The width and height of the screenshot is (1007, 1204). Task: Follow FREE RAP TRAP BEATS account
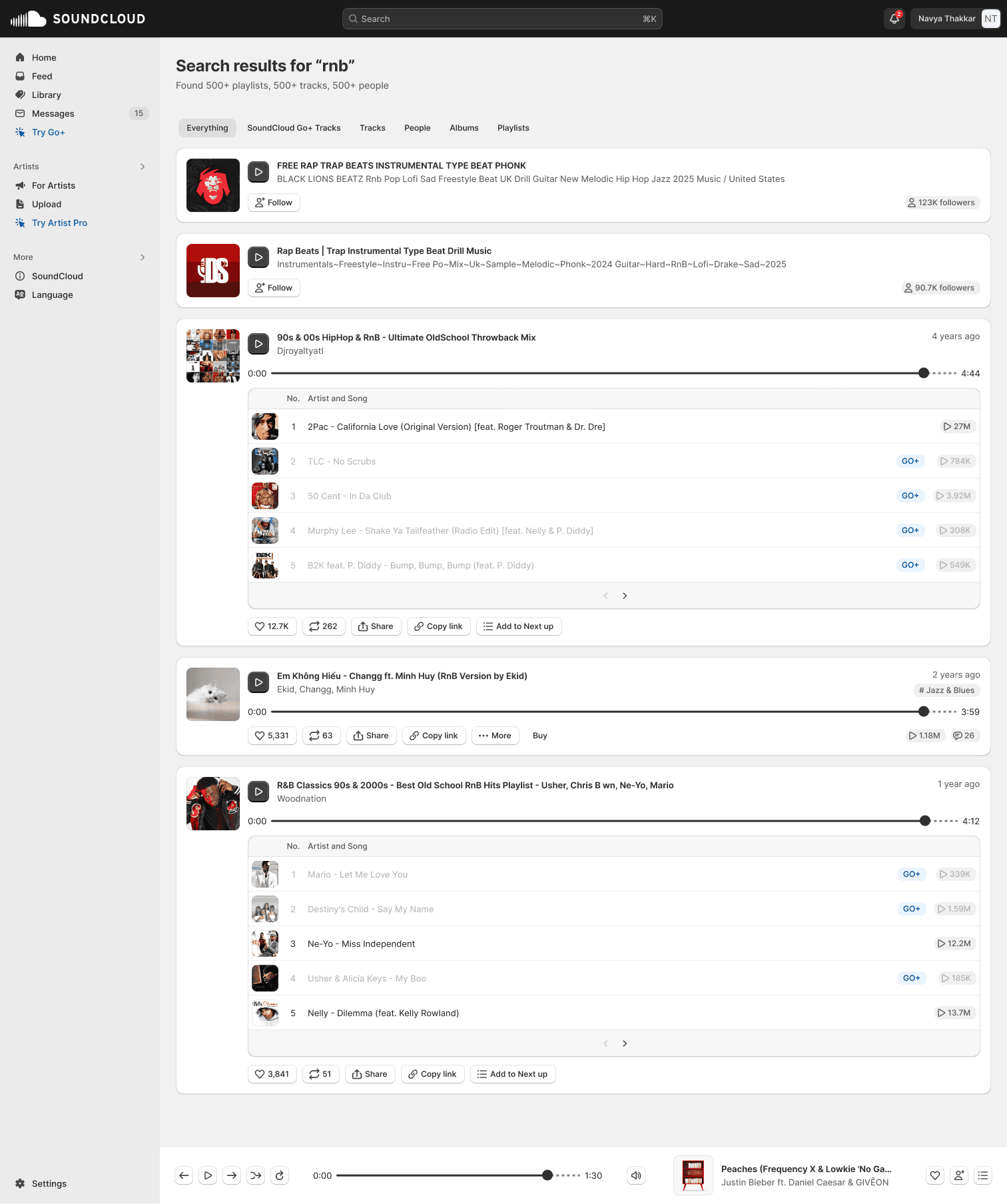click(x=274, y=203)
